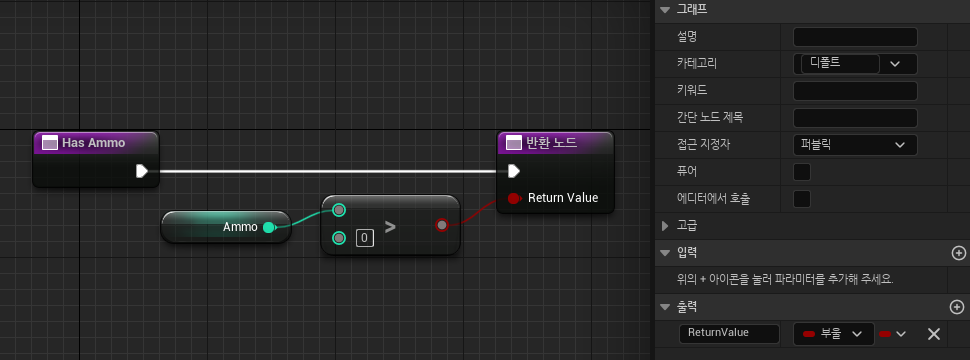The height and width of the screenshot is (360, 970).
Task: Open the 부울 type dropdown
Action: (833, 334)
